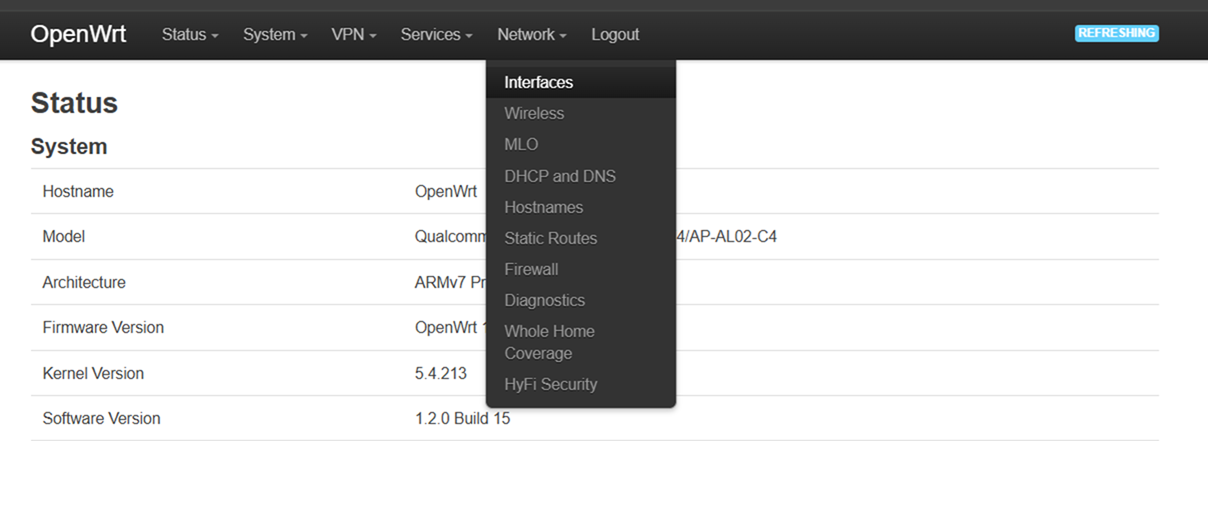Click the Model row label
Image resolution: width=1208 pixels, height=506 pixels.
(x=64, y=237)
